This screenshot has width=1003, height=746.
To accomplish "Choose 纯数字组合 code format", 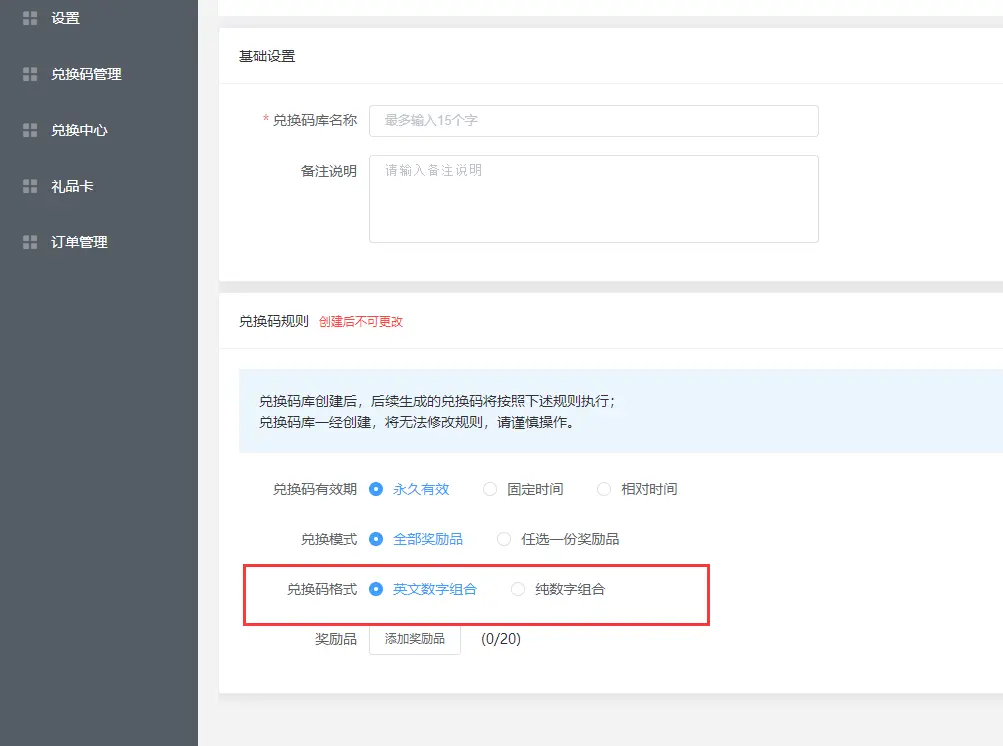I will pos(518,589).
